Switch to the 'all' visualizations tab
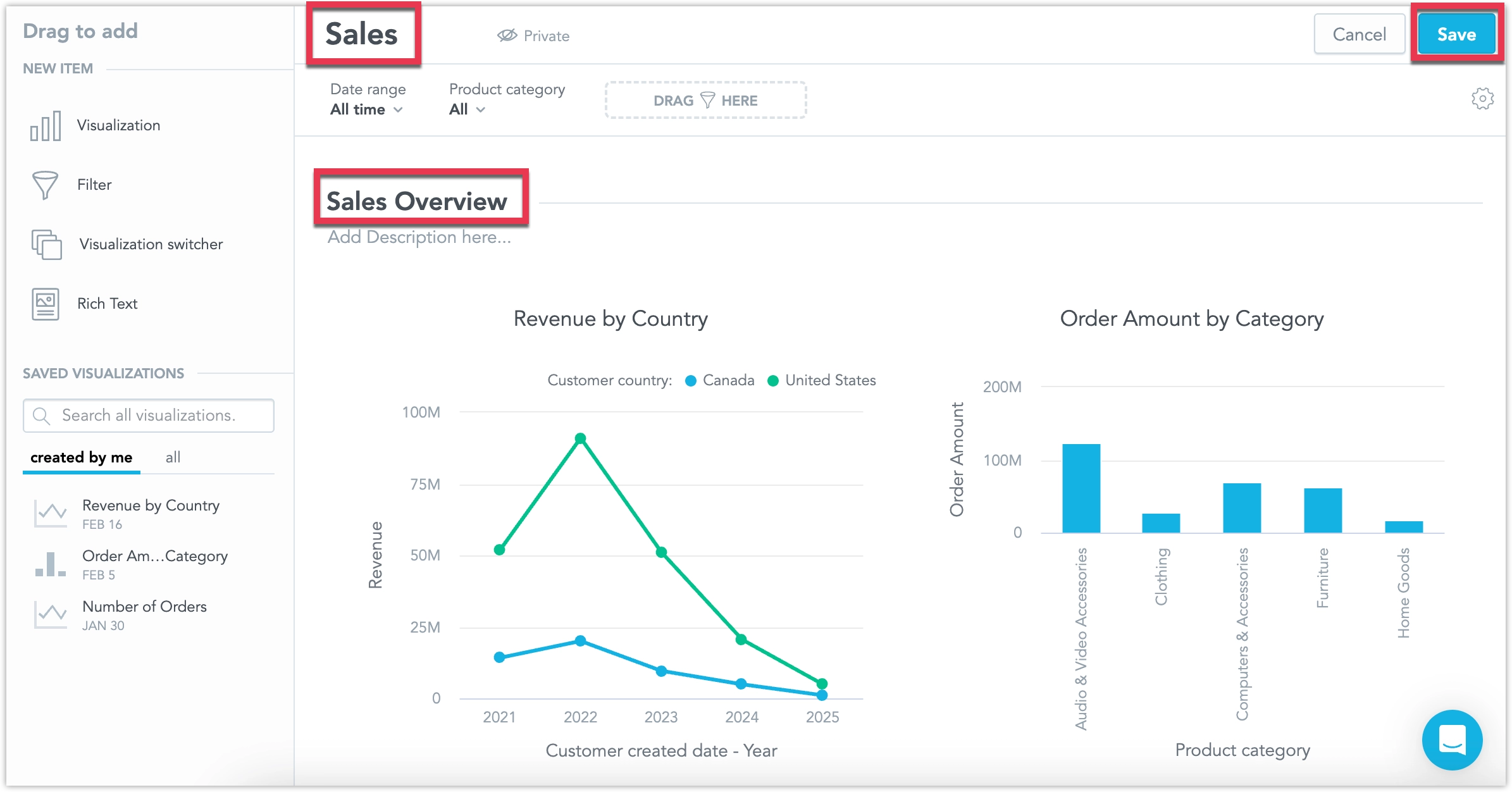 (173, 457)
